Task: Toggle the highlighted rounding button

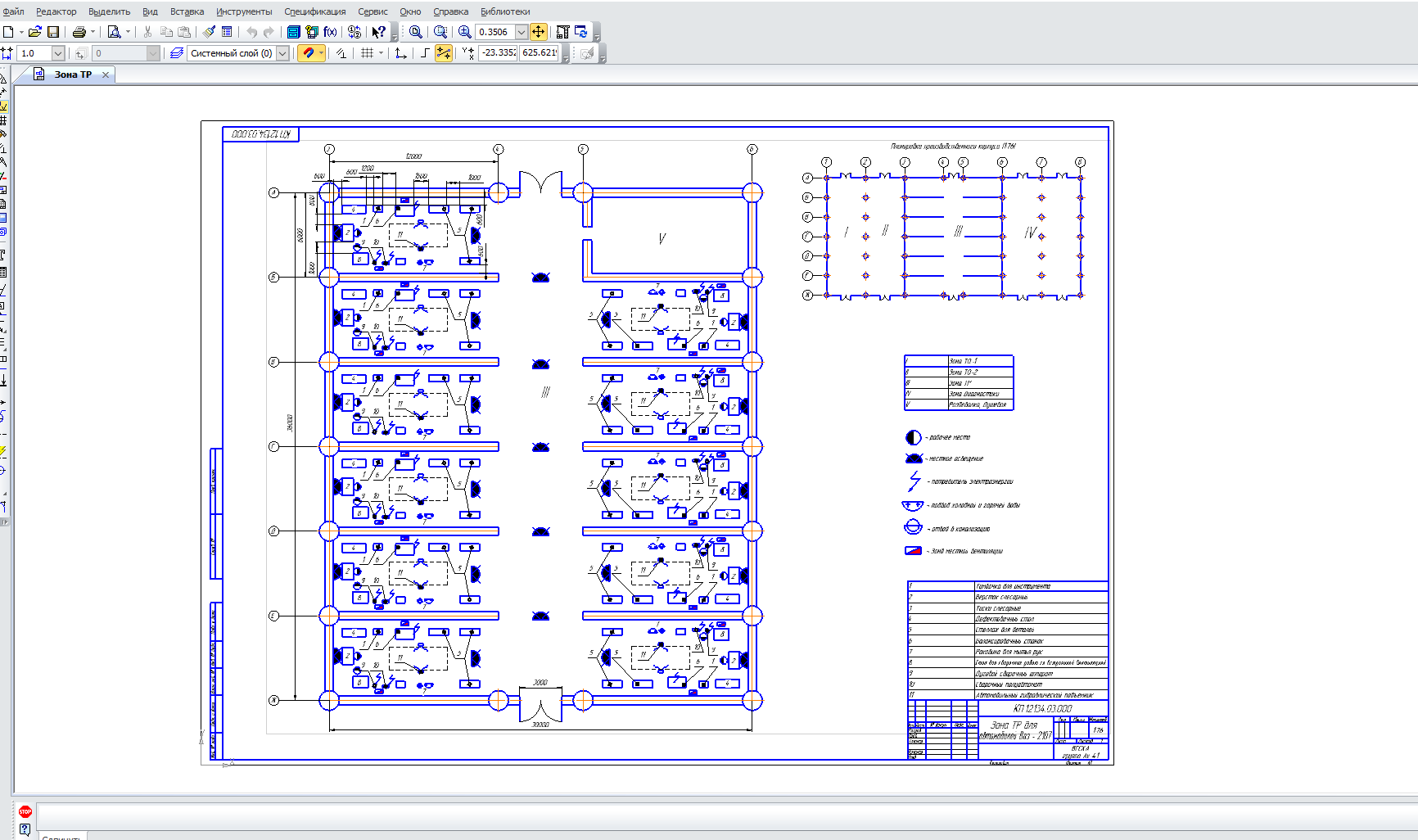Action: [x=444, y=53]
